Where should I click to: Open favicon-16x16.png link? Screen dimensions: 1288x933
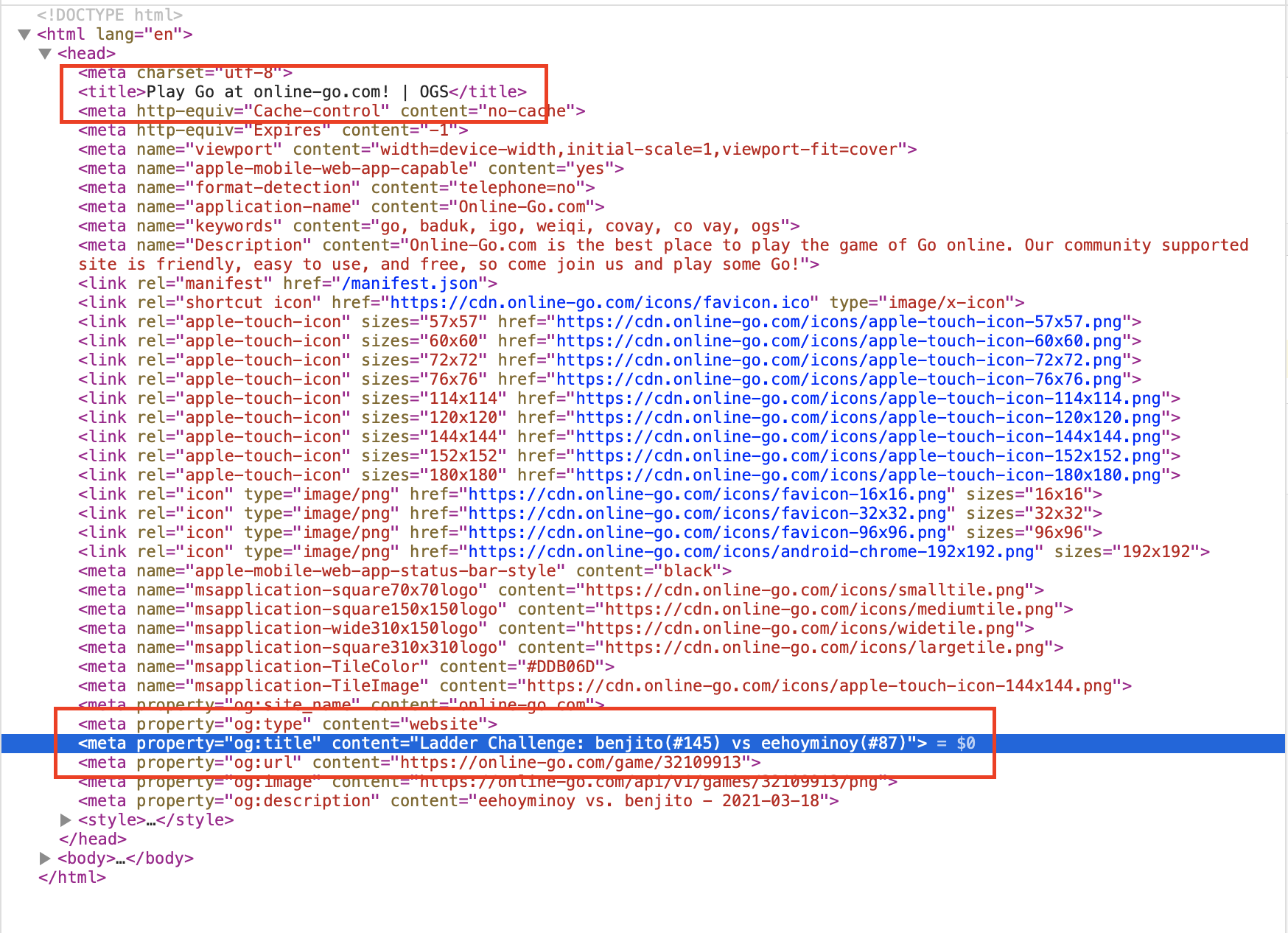click(707, 495)
